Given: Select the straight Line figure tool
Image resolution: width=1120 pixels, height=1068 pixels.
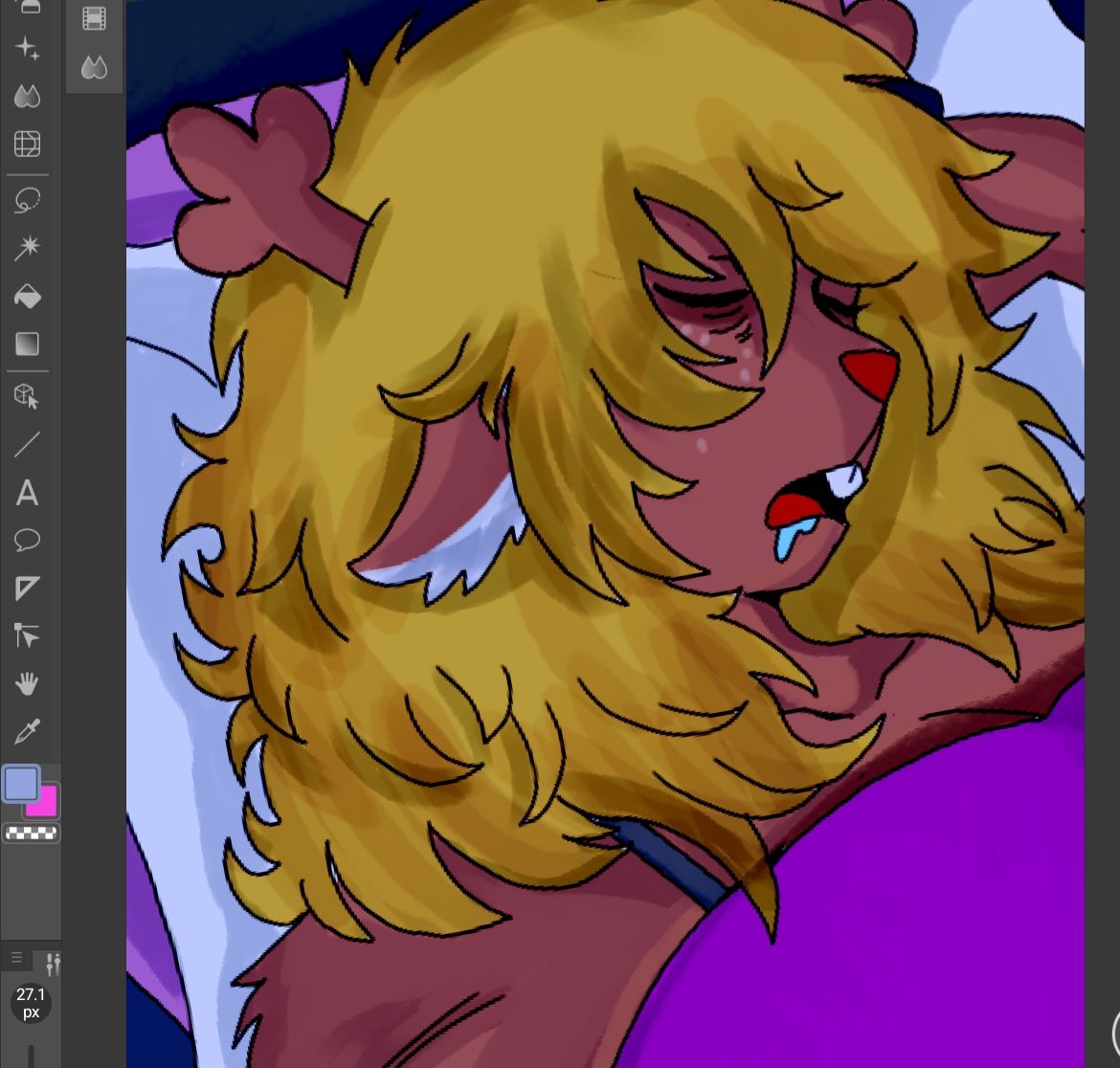Looking at the screenshot, I should [27, 444].
